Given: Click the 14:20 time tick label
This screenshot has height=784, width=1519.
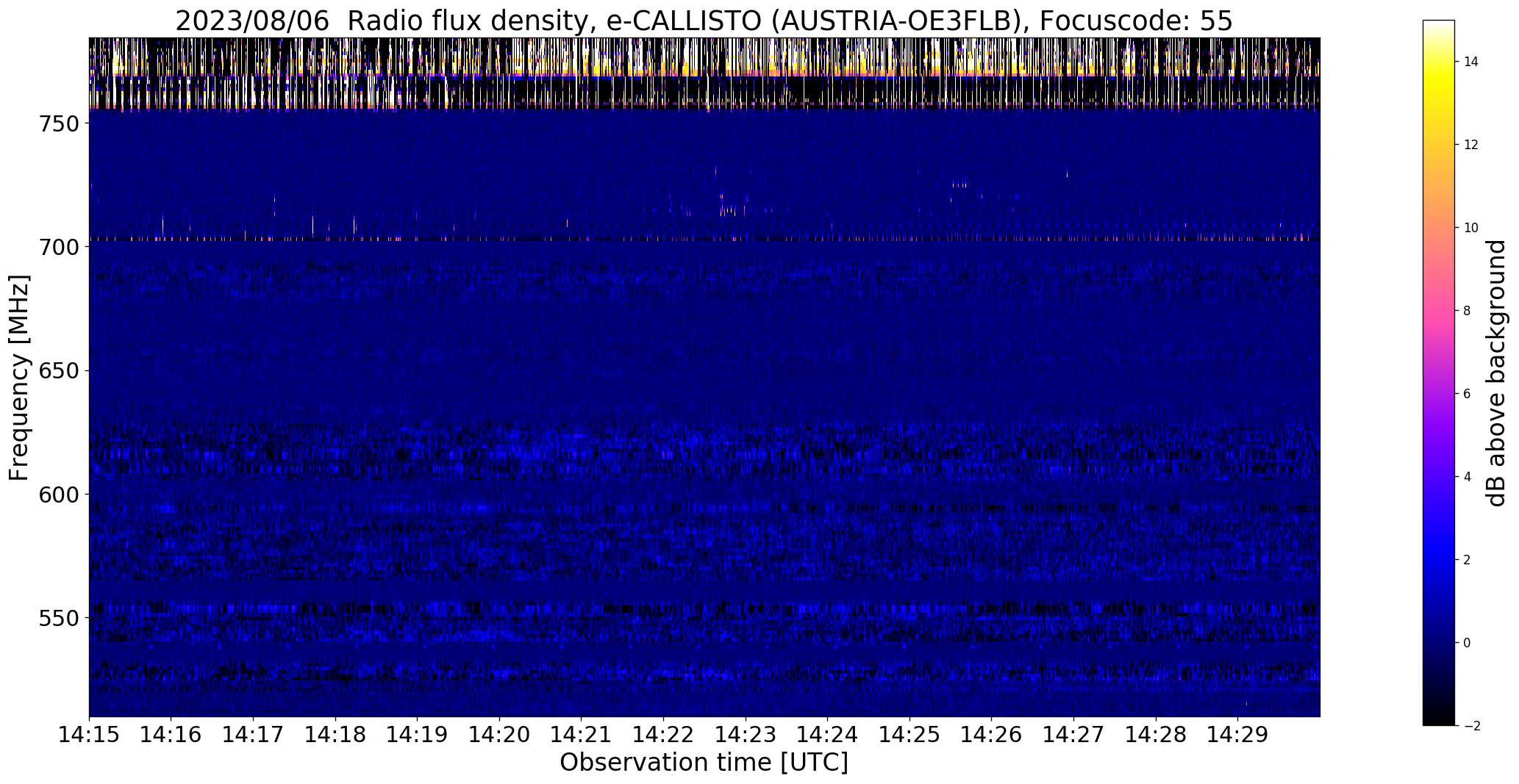Looking at the screenshot, I should (x=499, y=736).
